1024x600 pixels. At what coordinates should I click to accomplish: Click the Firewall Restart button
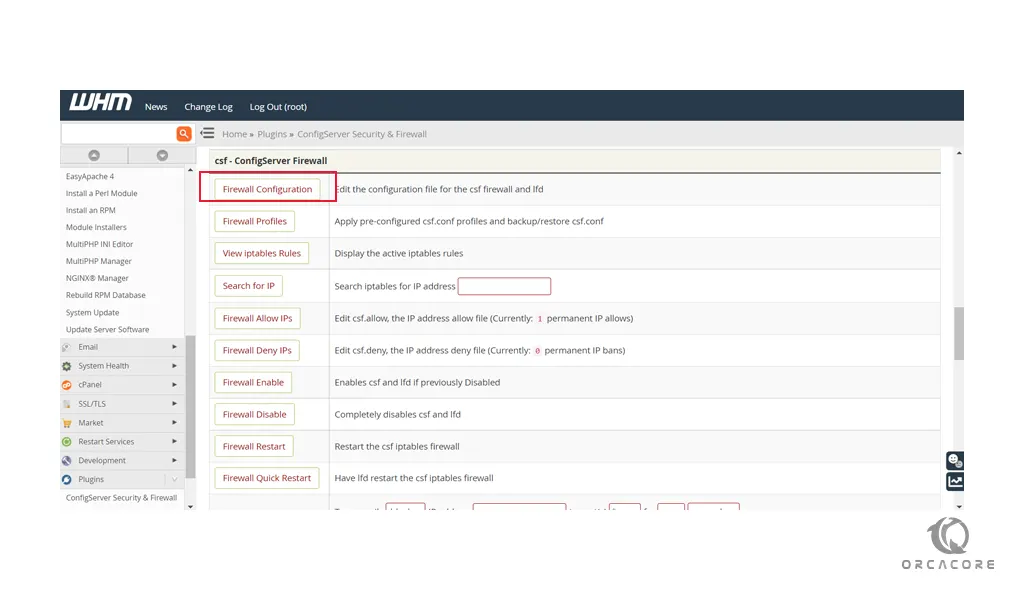coord(254,447)
